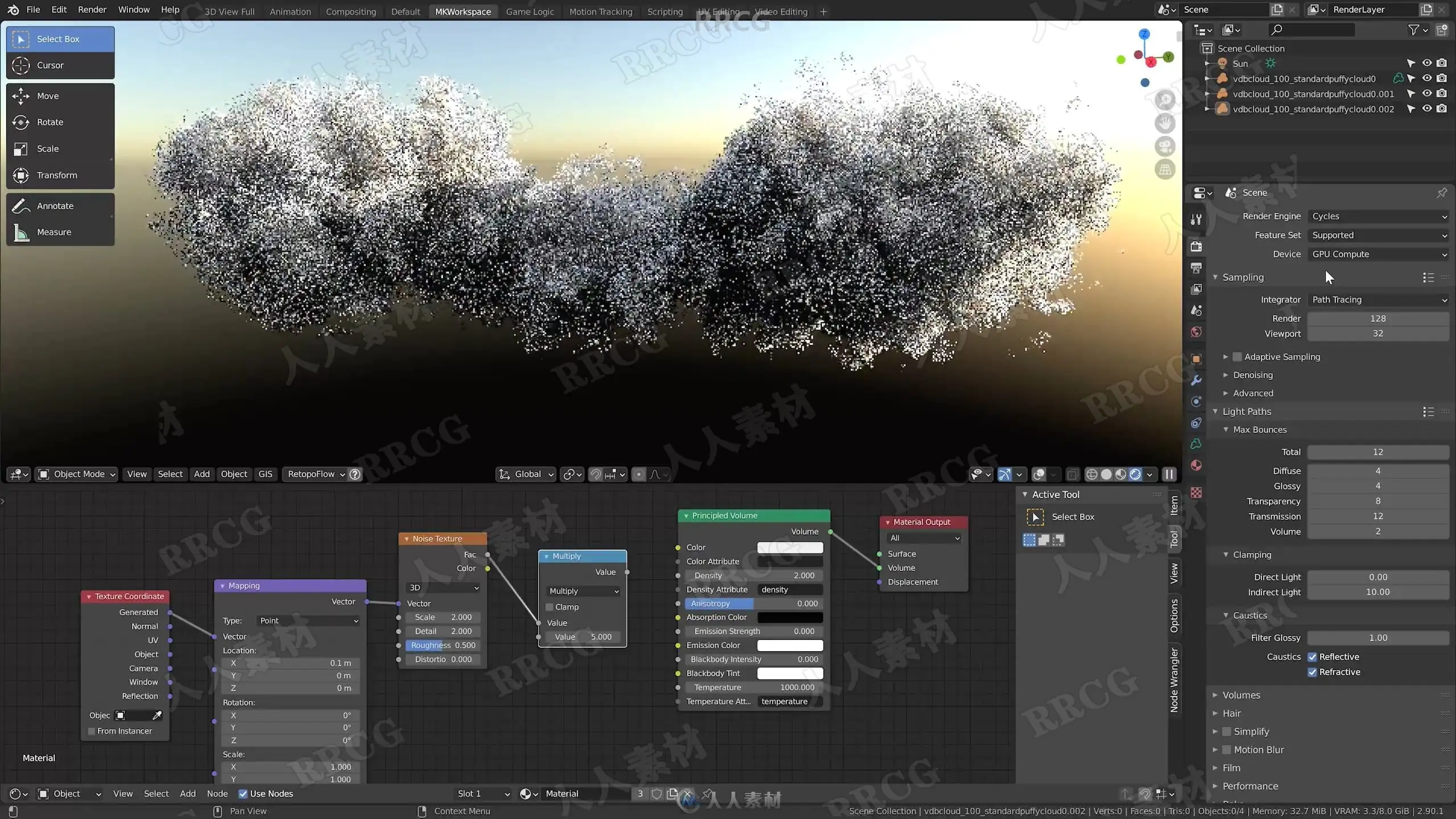Pause viewport render preview

pyautogui.click(x=1169, y=474)
